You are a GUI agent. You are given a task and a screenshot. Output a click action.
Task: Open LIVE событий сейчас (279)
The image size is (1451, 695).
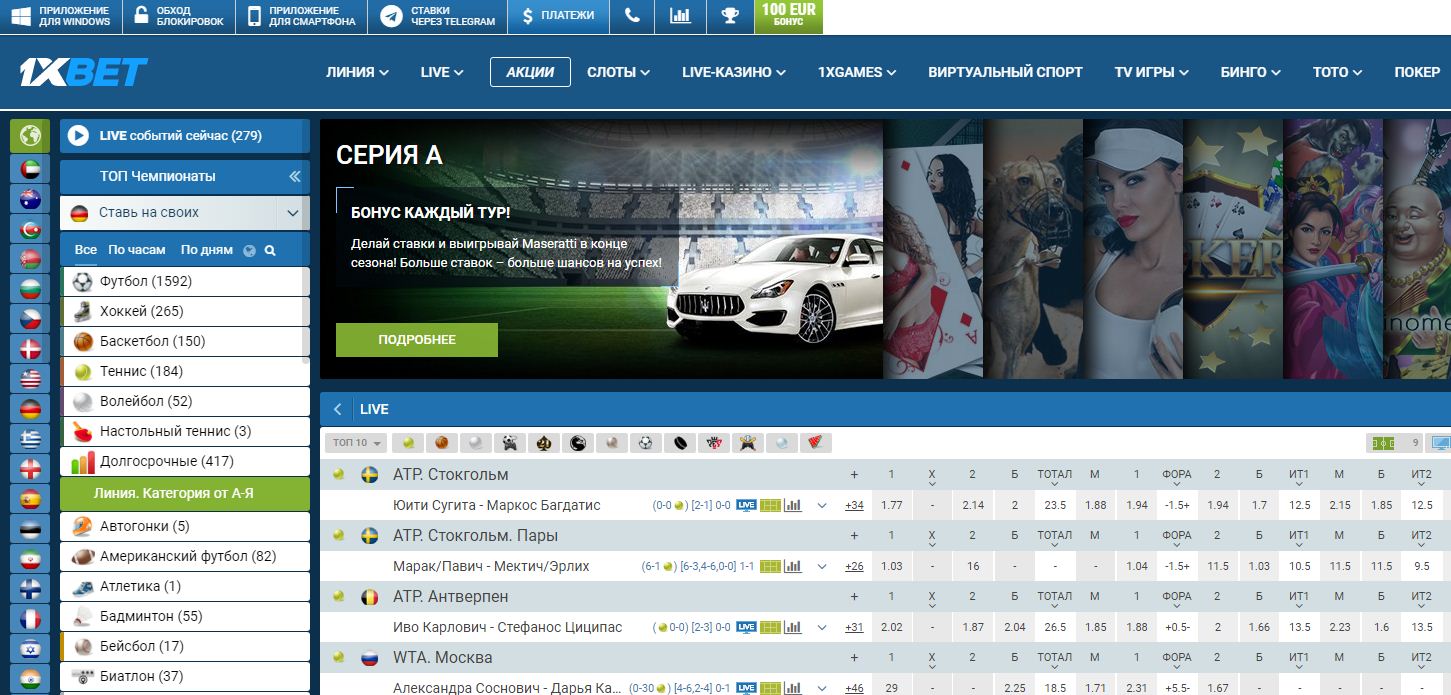pyautogui.click(x=185, y=136)
